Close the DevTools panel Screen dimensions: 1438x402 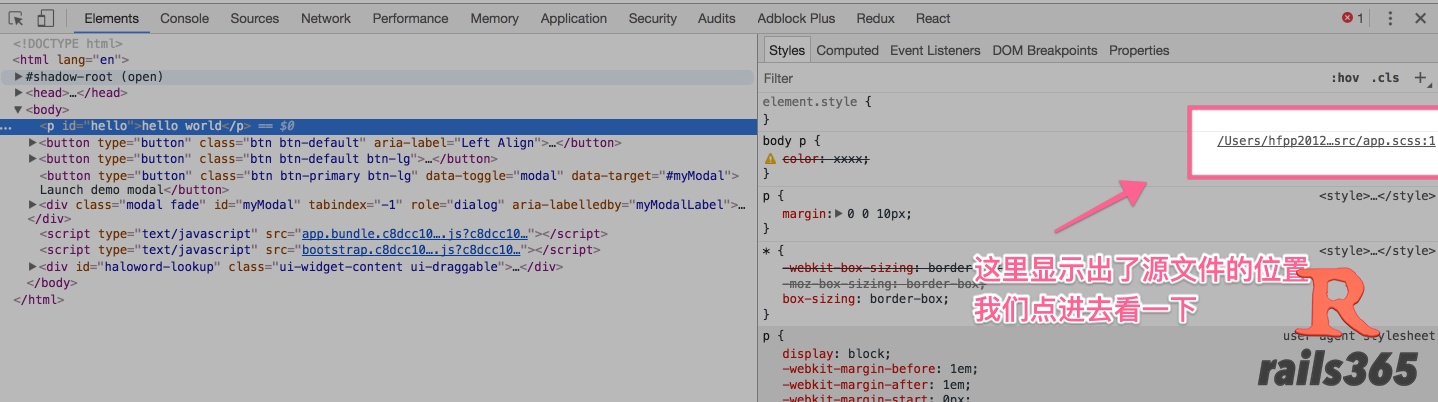coord(1420,18)
